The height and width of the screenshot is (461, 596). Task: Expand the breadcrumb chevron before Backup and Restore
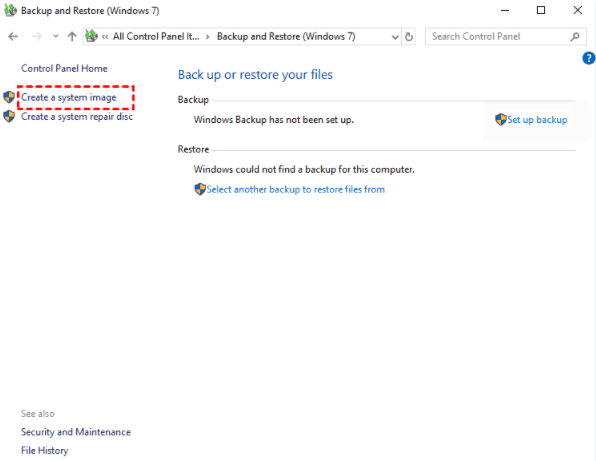coord(208,37)
